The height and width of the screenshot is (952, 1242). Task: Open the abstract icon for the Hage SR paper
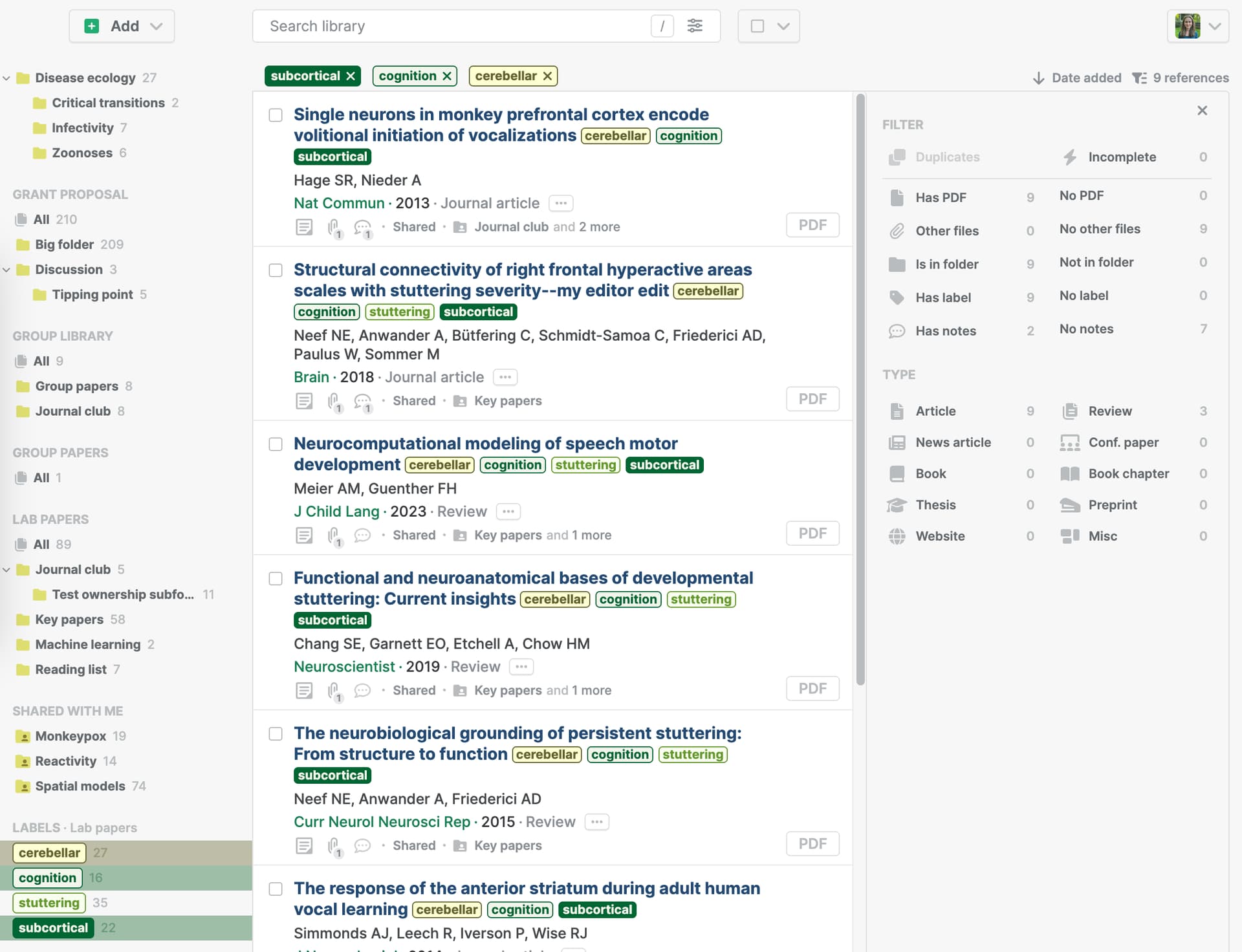click(x=304, y=227)
